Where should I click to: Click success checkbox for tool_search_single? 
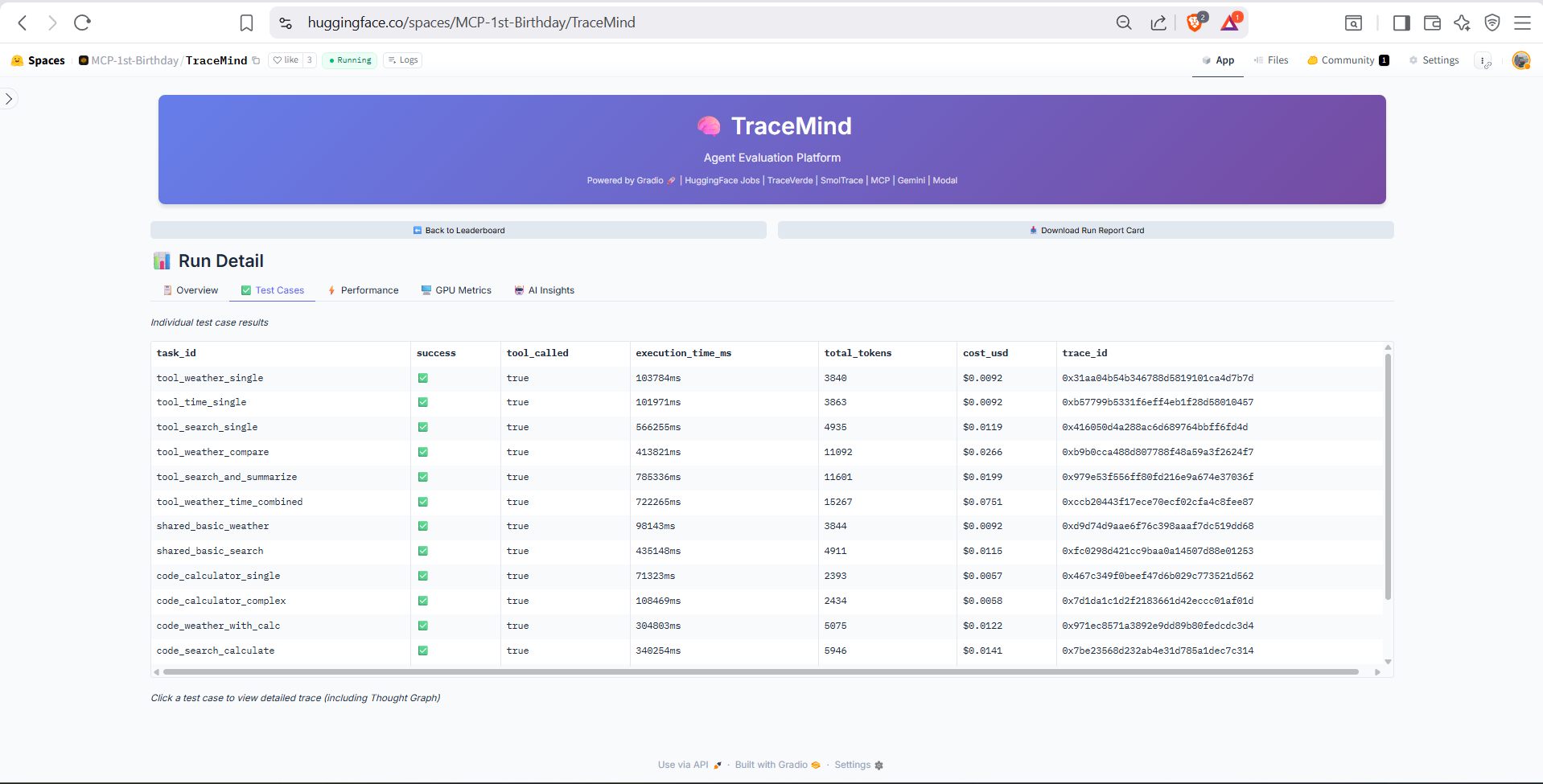click(x=423, y=427)
